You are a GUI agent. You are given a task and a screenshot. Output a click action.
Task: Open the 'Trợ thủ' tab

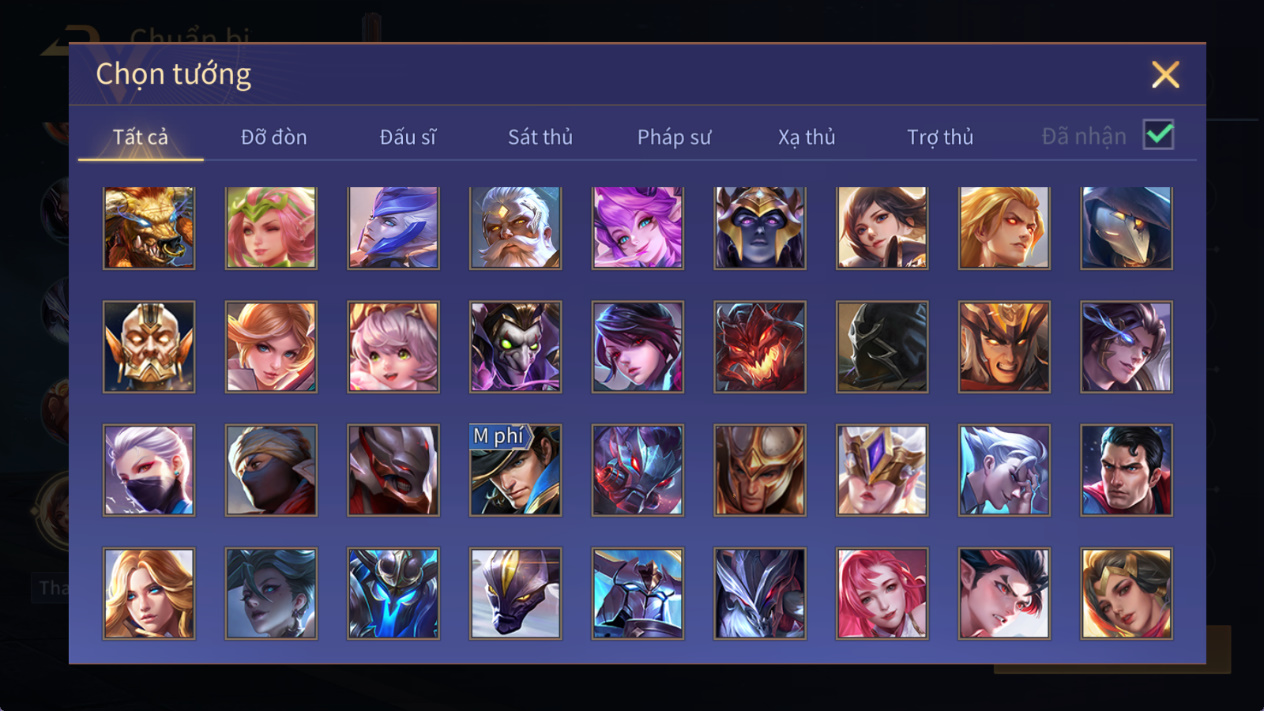click(x=940, y=137)
